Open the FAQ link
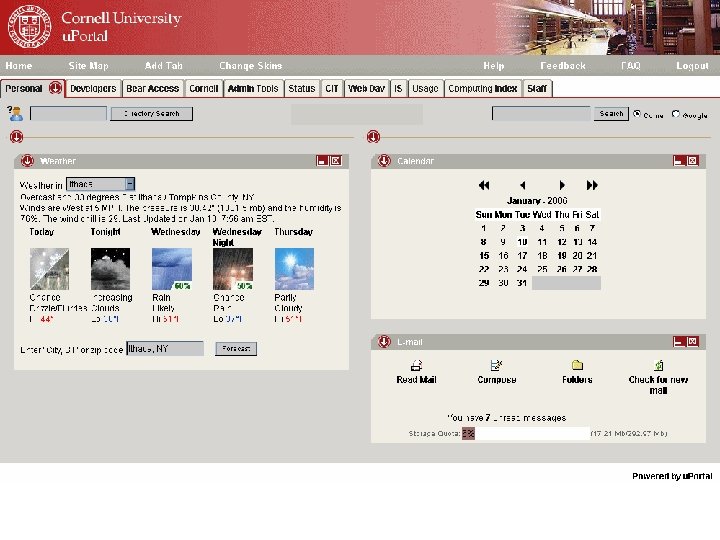Image resolution: width=720 pixels, height=540 pixels. click(x=630, y=66)
